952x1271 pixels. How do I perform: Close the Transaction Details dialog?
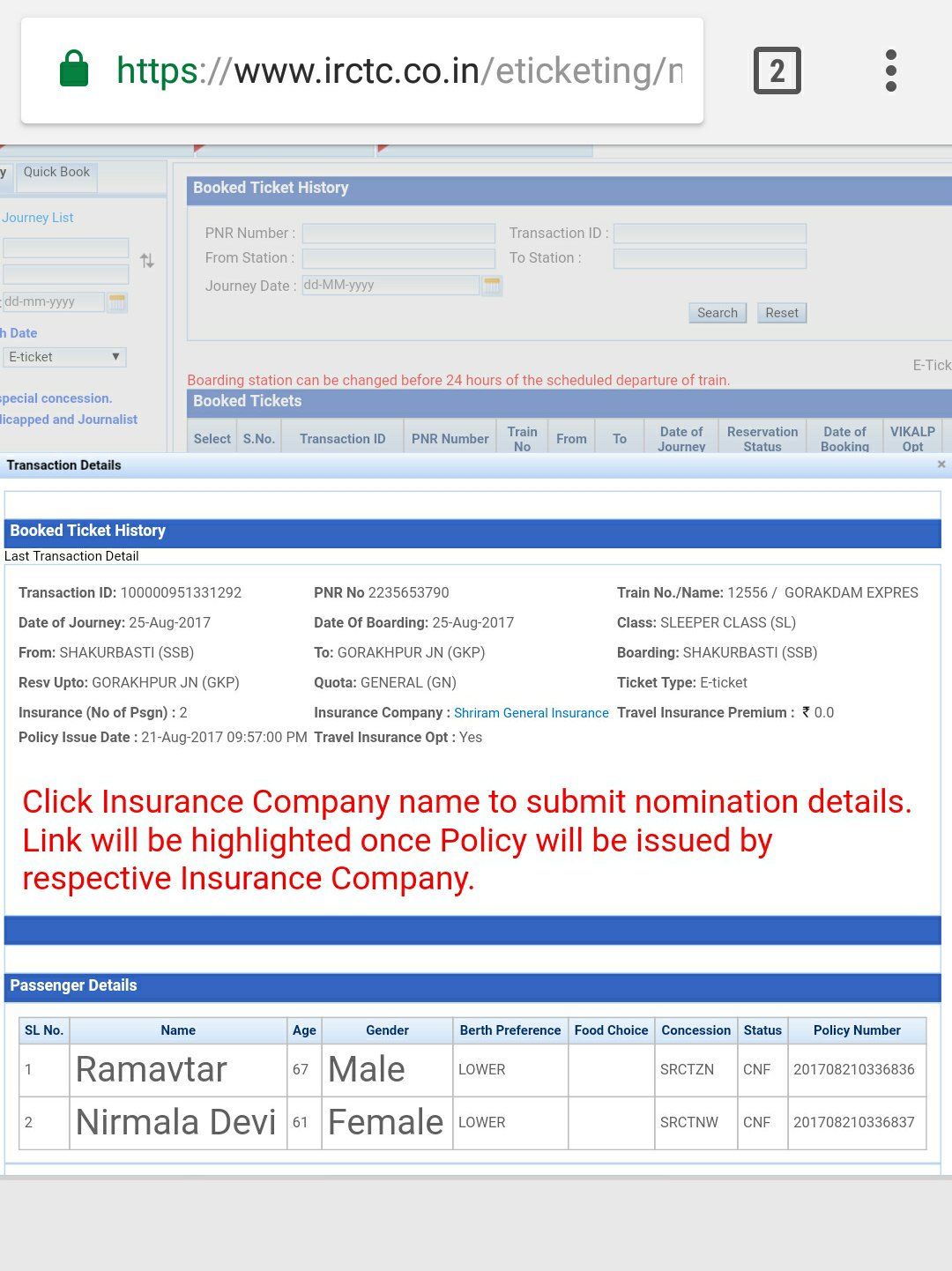click(x=941, y=465)
